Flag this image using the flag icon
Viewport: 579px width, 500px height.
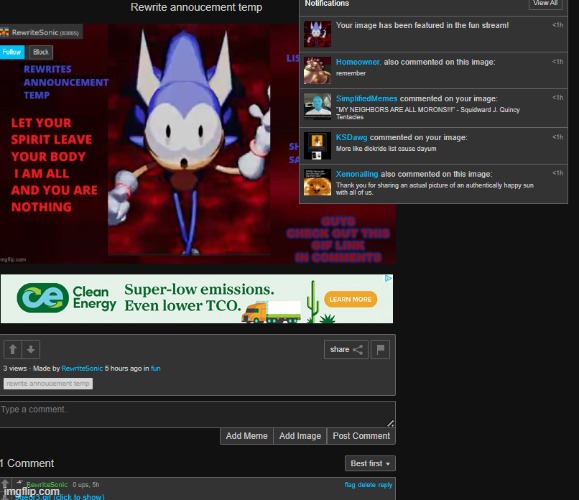[380, 349]
